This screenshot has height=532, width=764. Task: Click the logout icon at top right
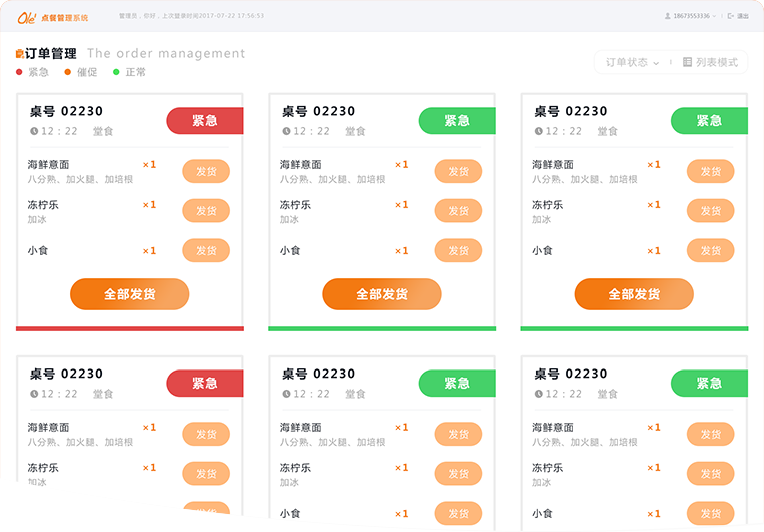coord(732,17)
